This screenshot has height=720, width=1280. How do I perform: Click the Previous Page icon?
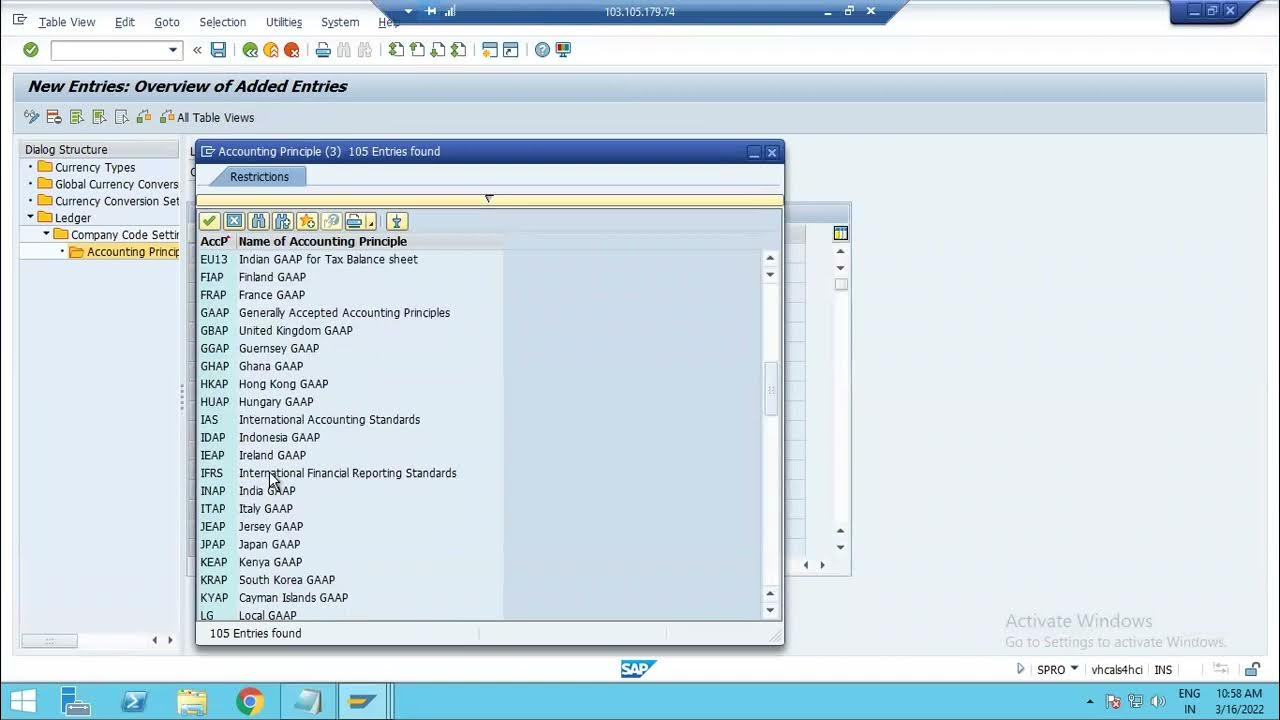coord(417,50)
